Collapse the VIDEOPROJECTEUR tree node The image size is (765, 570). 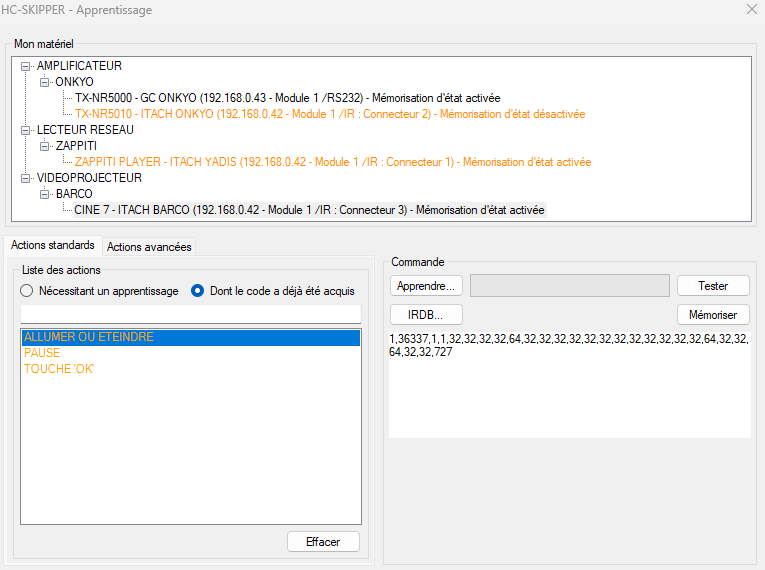(x=25, y=178)
